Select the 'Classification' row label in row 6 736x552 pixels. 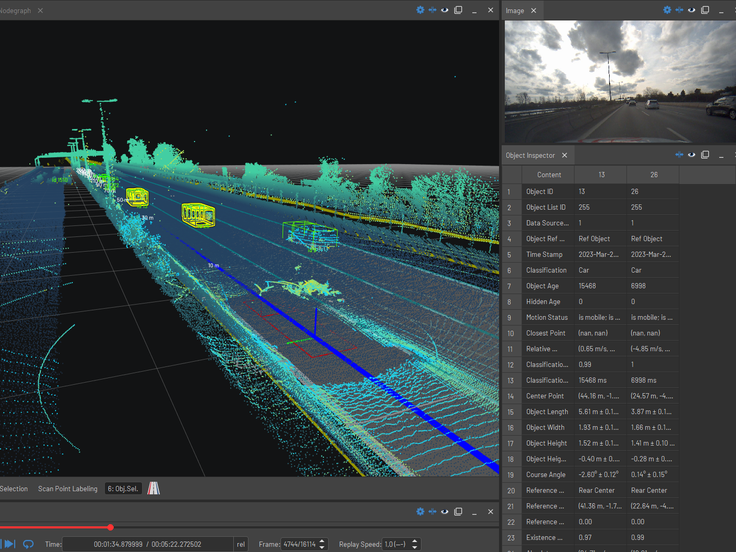pyautogui.click(x=546, y=270)
